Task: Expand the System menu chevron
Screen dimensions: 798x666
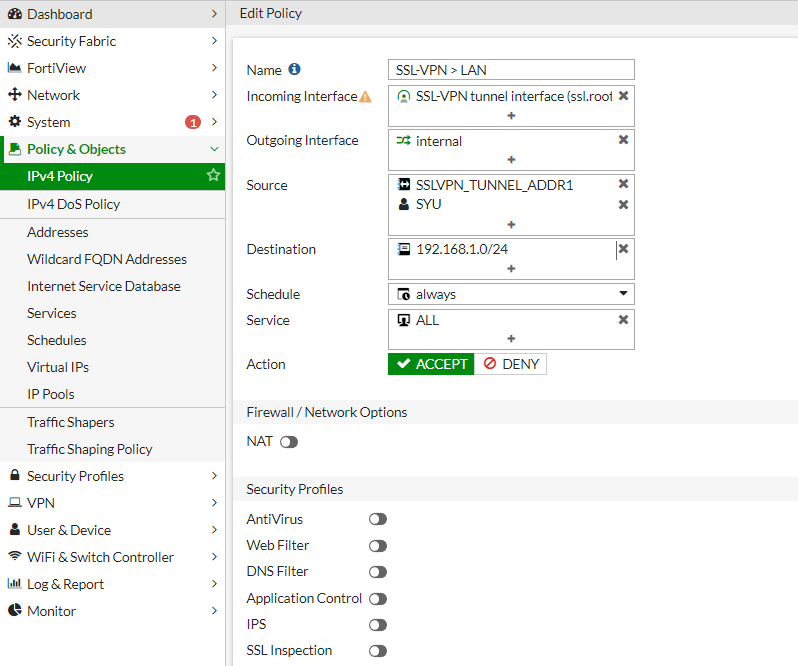Action: (214, 122)
